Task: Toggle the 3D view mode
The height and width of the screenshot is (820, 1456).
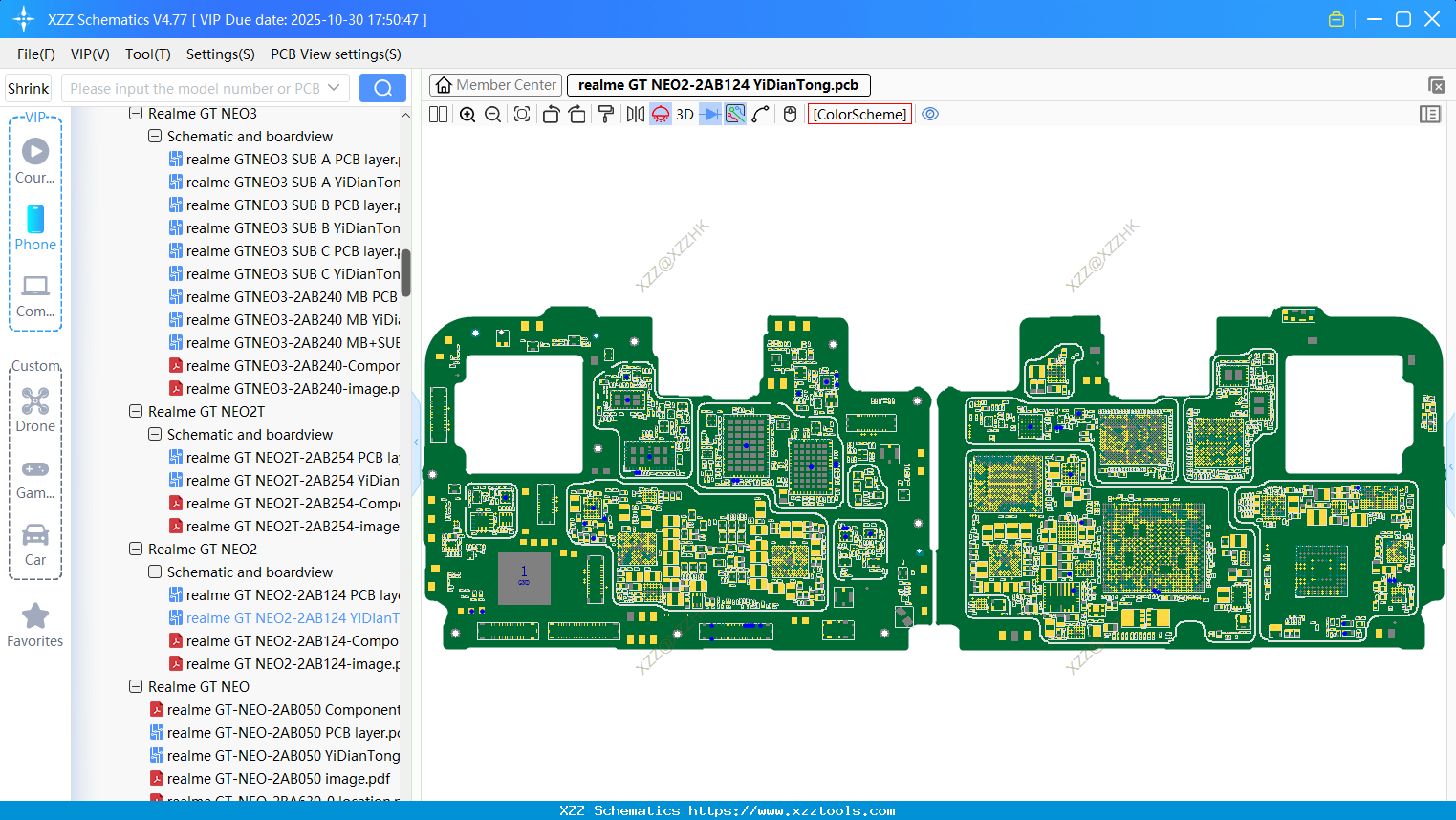Action: (x=685, y=115)
